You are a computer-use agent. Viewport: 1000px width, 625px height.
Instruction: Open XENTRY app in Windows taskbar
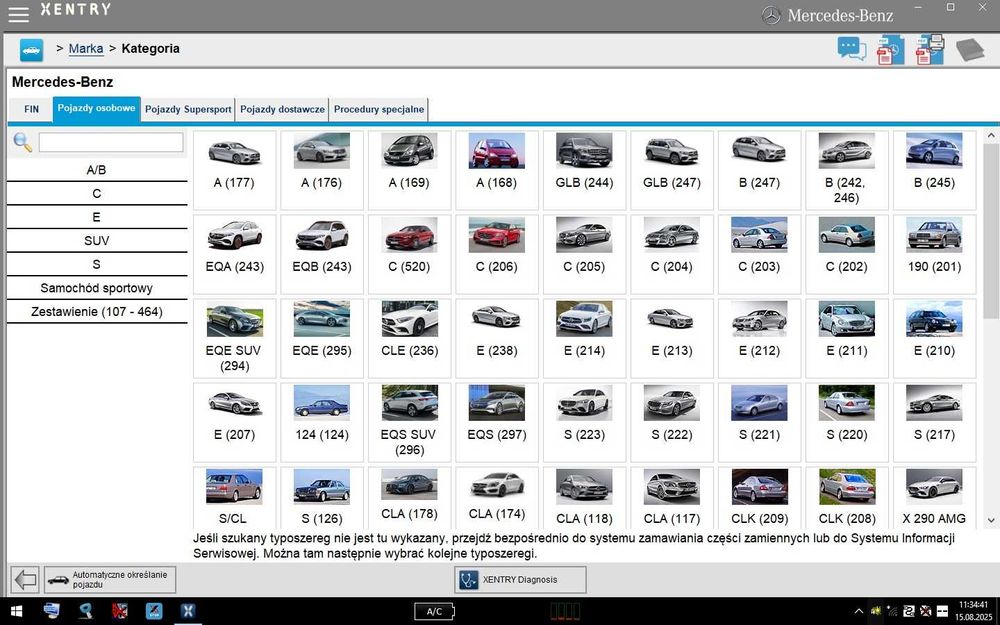pyautogui.click(x=187, y=610)
